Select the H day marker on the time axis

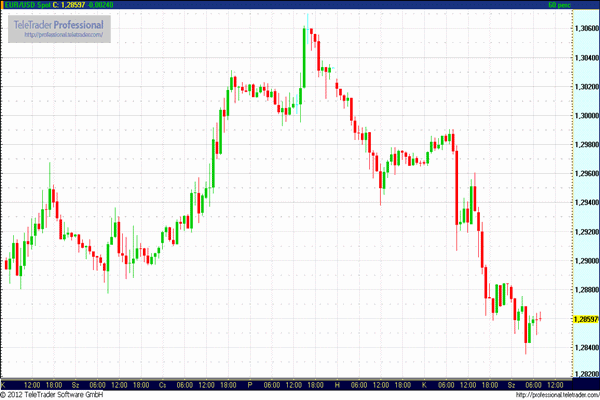tap(337, 384)
